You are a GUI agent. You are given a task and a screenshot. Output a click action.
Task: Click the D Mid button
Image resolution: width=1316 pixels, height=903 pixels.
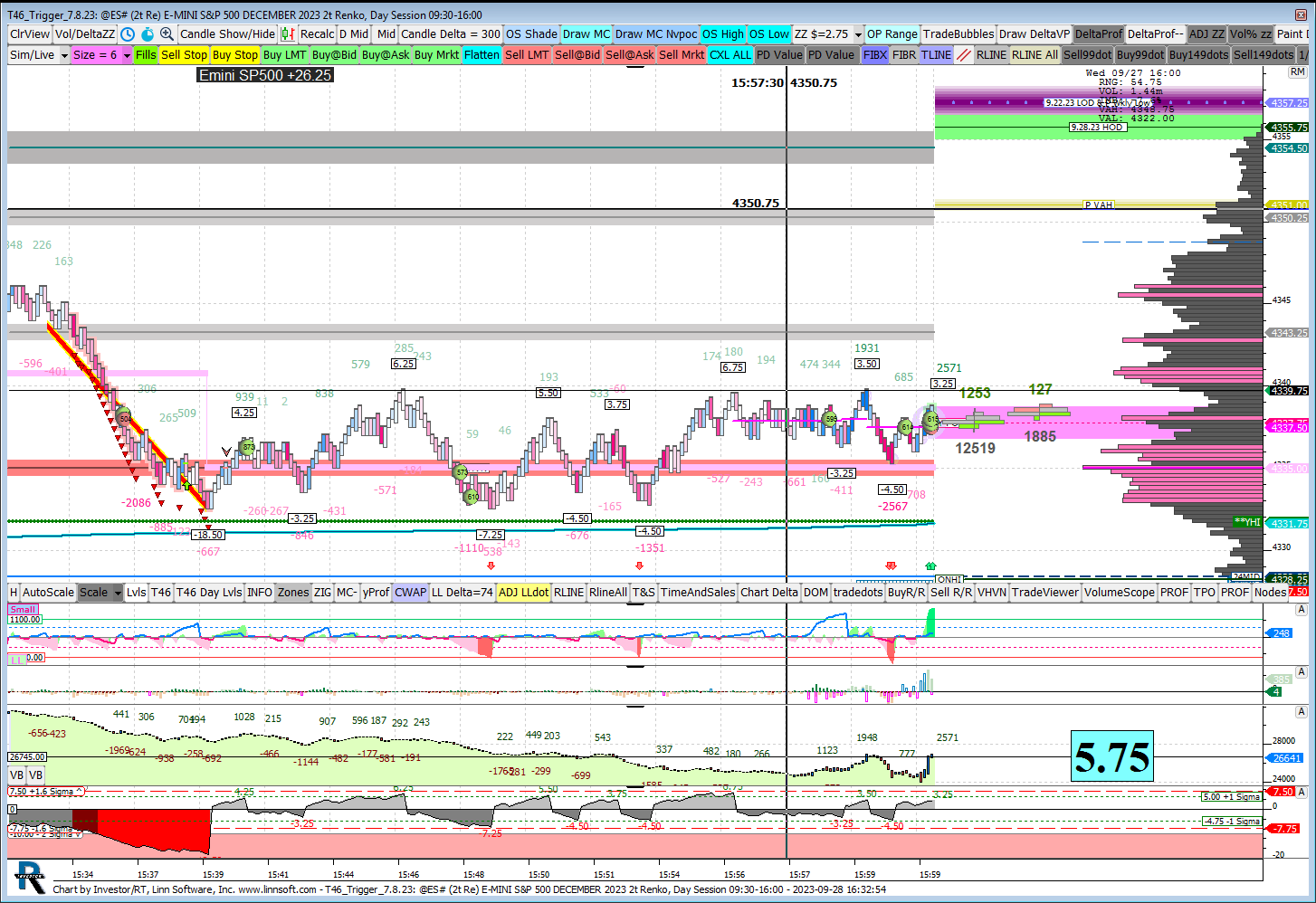354,33
